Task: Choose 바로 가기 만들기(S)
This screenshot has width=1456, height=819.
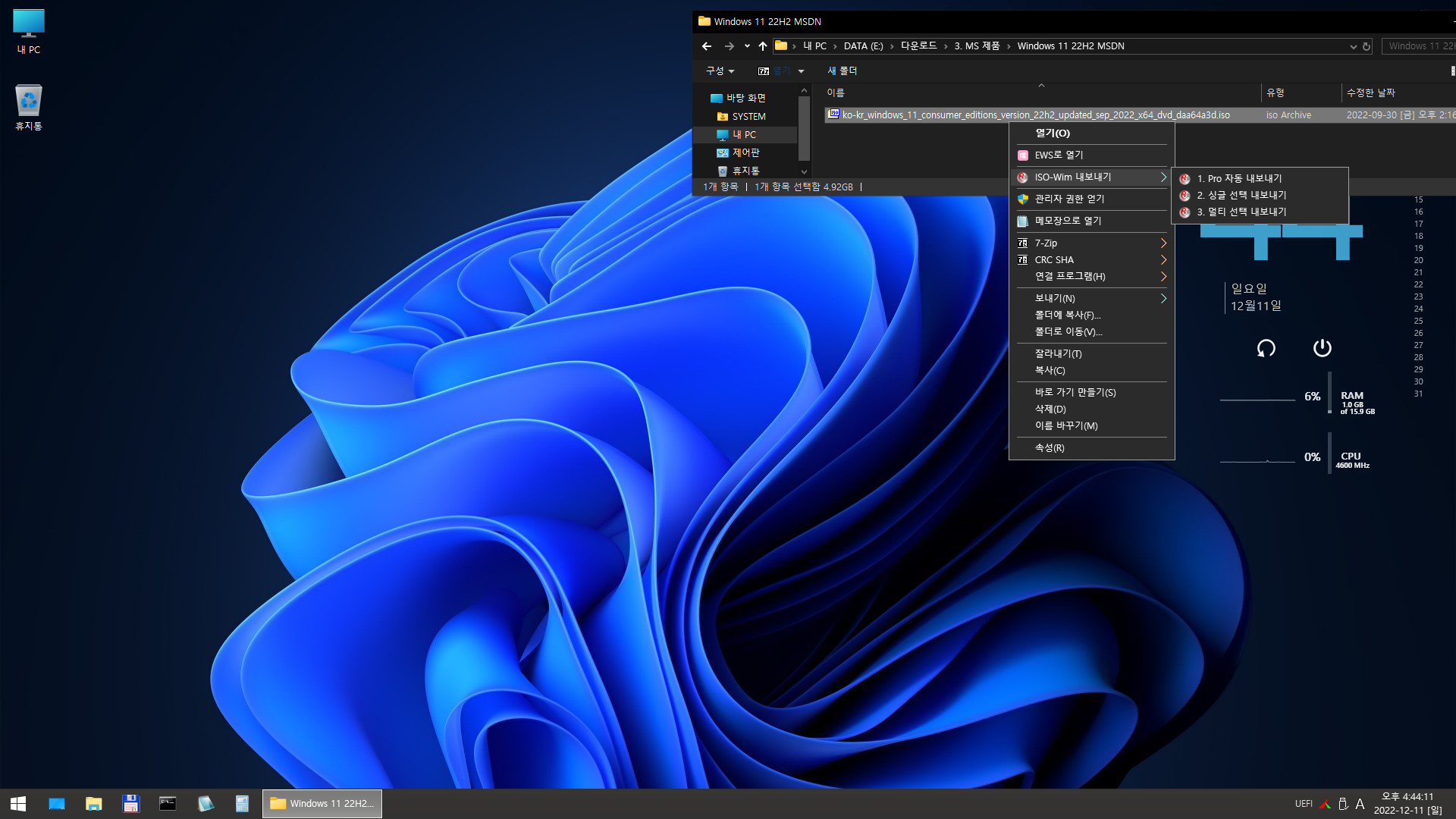Action: tap(1092, 392)
